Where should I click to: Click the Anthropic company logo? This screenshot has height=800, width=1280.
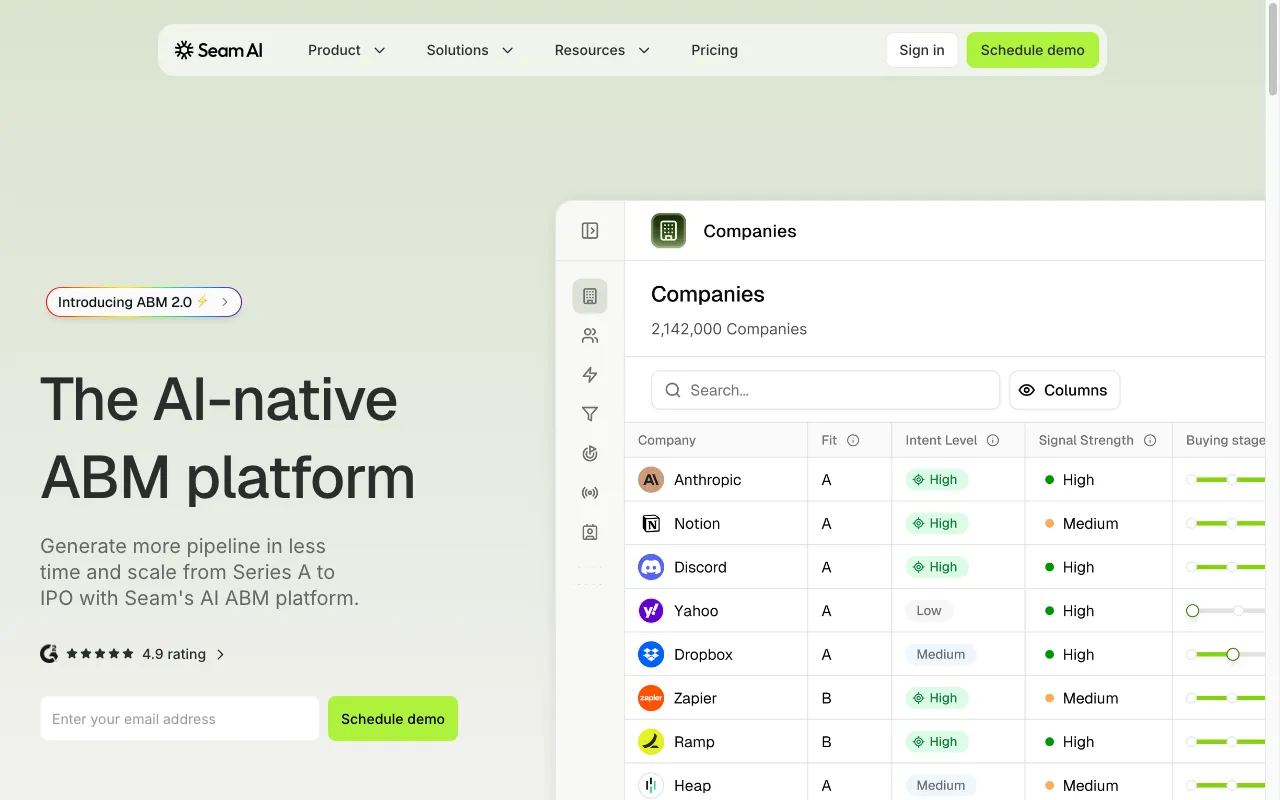click(x=651, y=480)
